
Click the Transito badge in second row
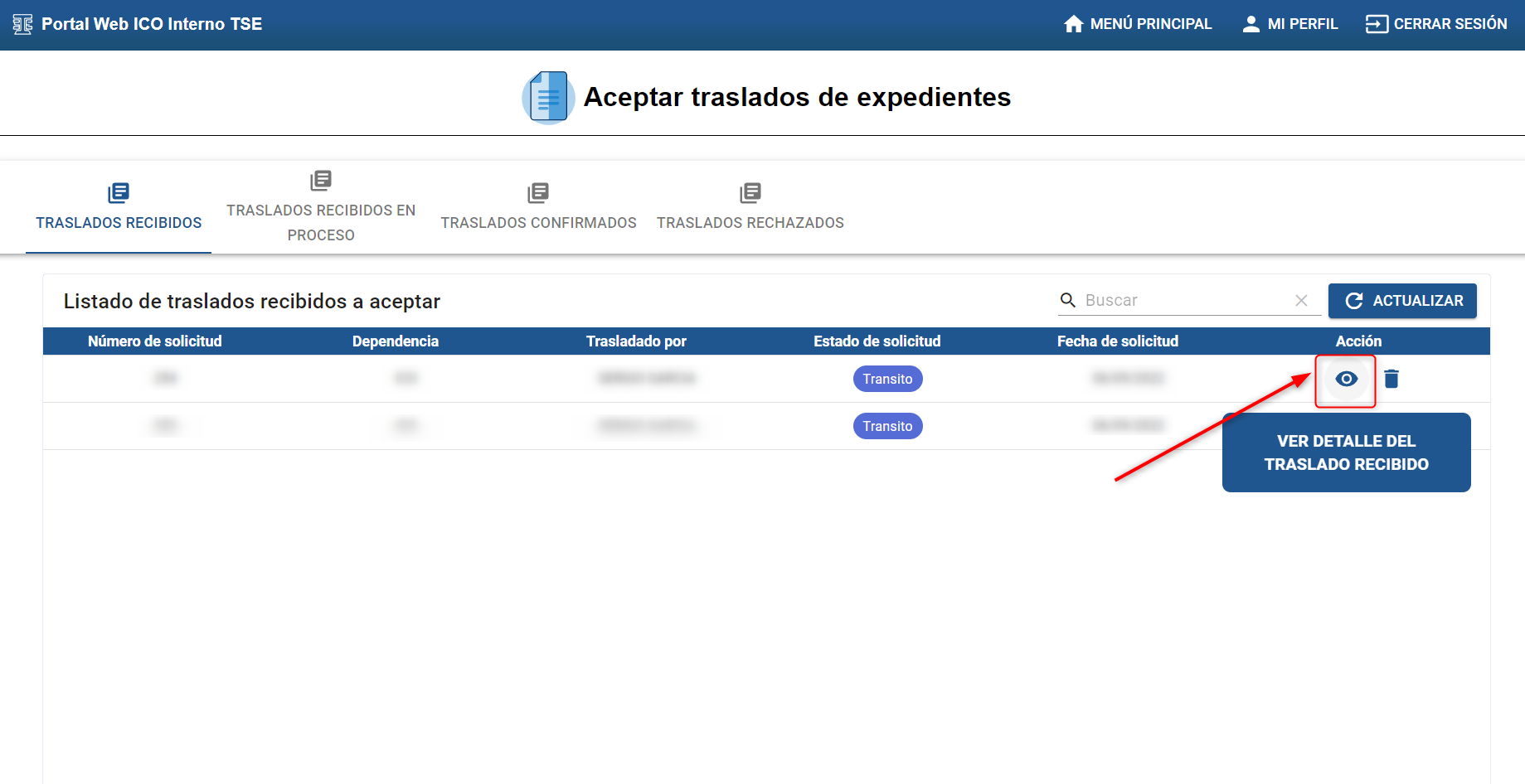click(x=887, y=426)
